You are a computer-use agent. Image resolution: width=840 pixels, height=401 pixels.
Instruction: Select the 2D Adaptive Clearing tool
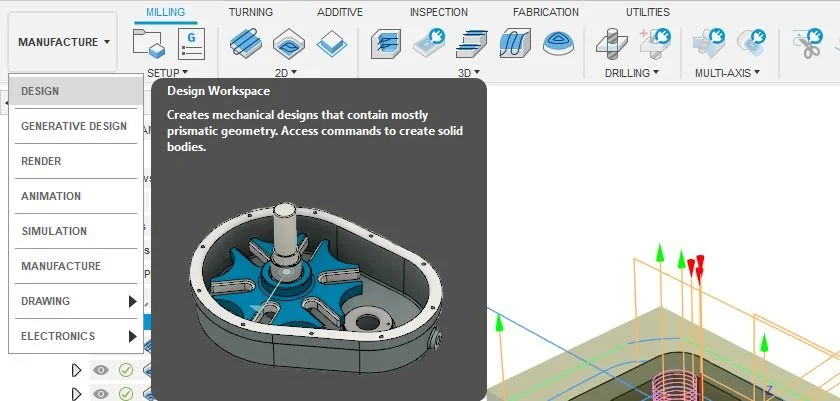[x=246, y=43]
